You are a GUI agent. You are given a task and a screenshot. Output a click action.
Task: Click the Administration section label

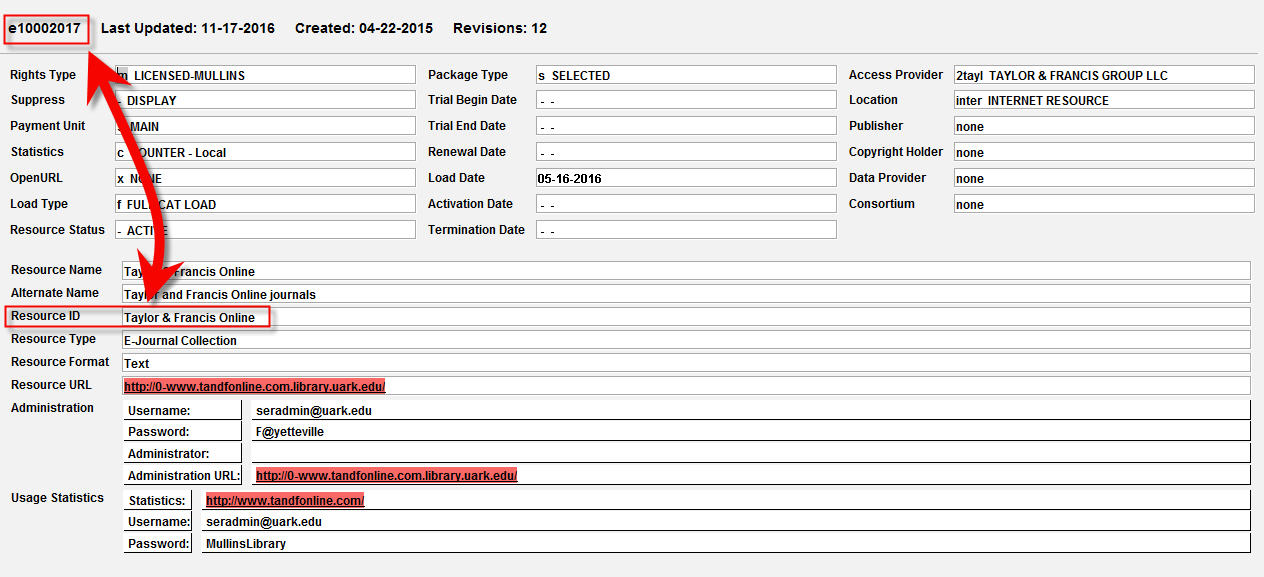tap(52, 408)
